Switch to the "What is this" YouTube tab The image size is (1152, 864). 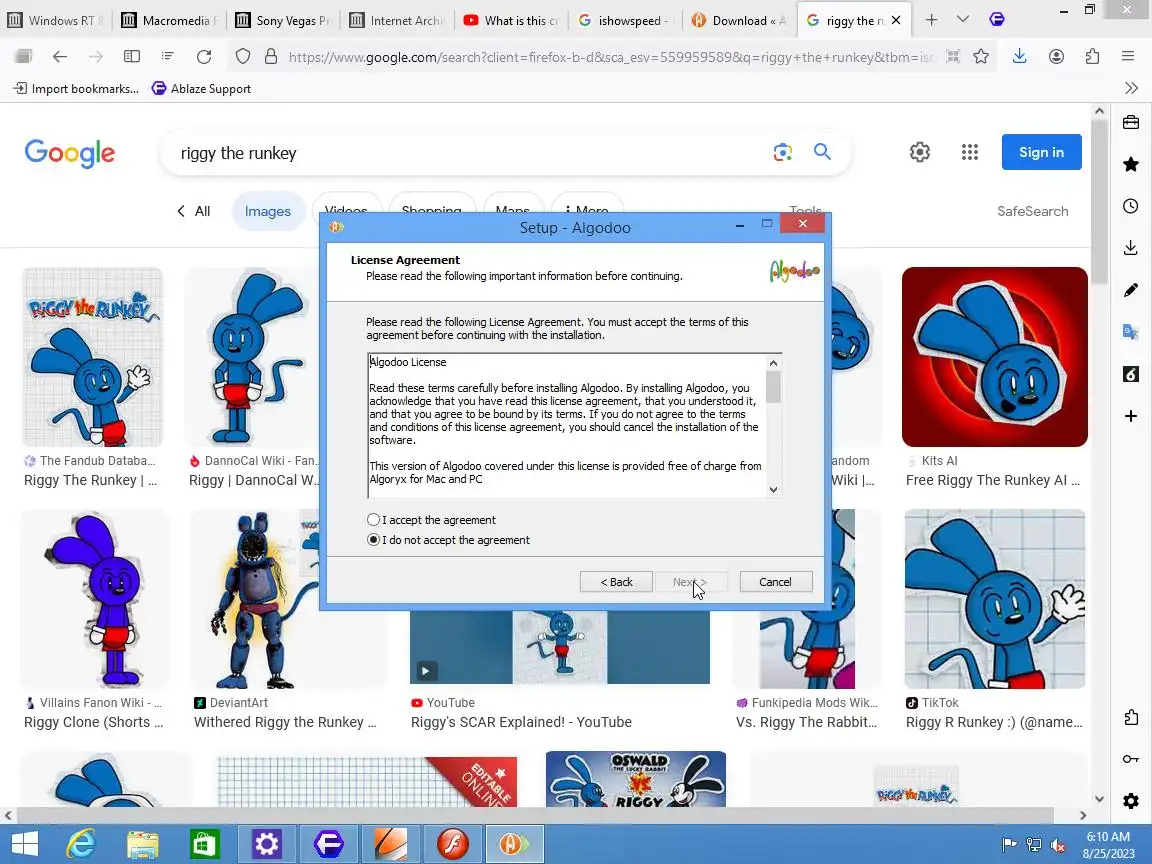point(511,21)
